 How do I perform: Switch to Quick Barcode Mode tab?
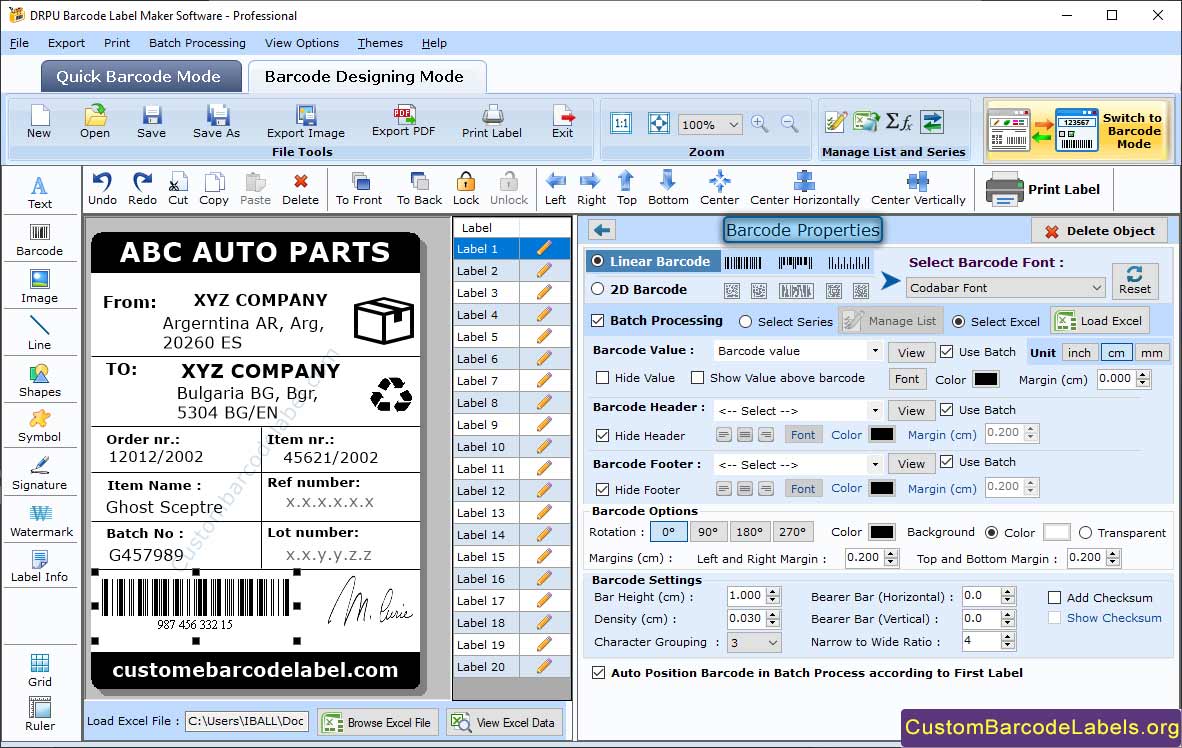pyautogui.click(x=140, y=76)
